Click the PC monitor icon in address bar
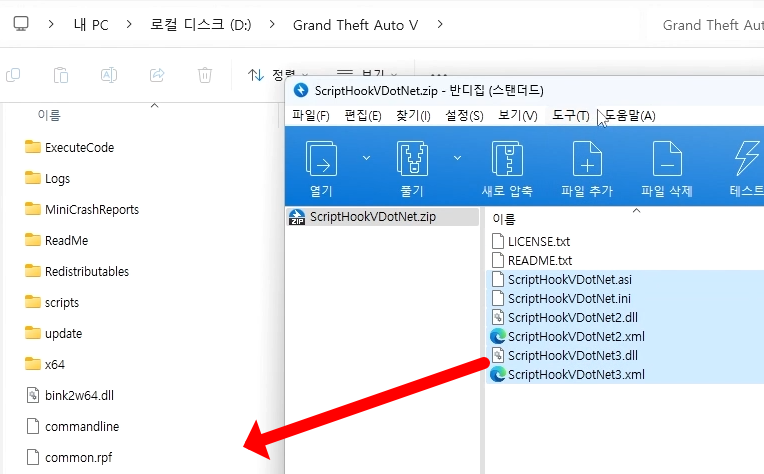 click(x=21, y=24)
